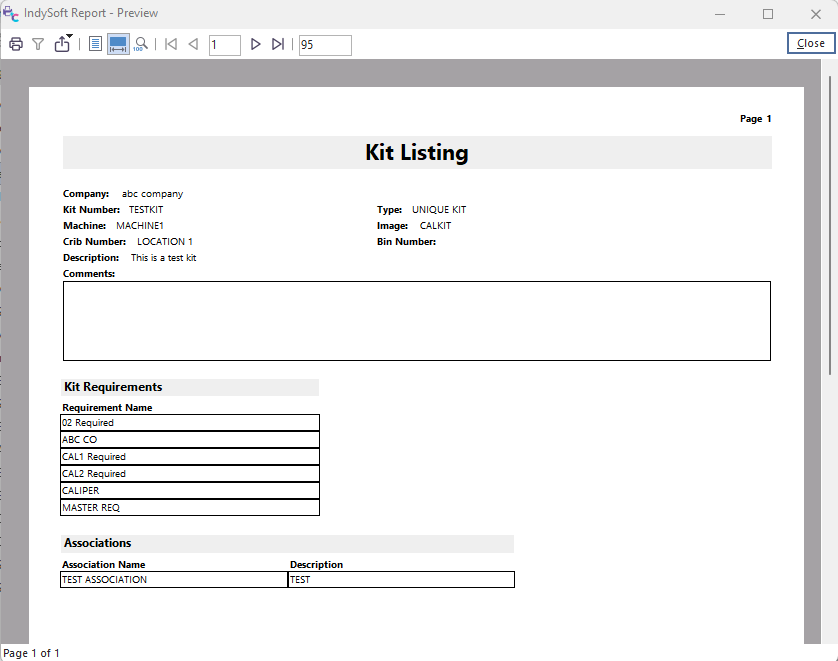Click the page number input field
838x661 pixels.
tap(224, 45)
